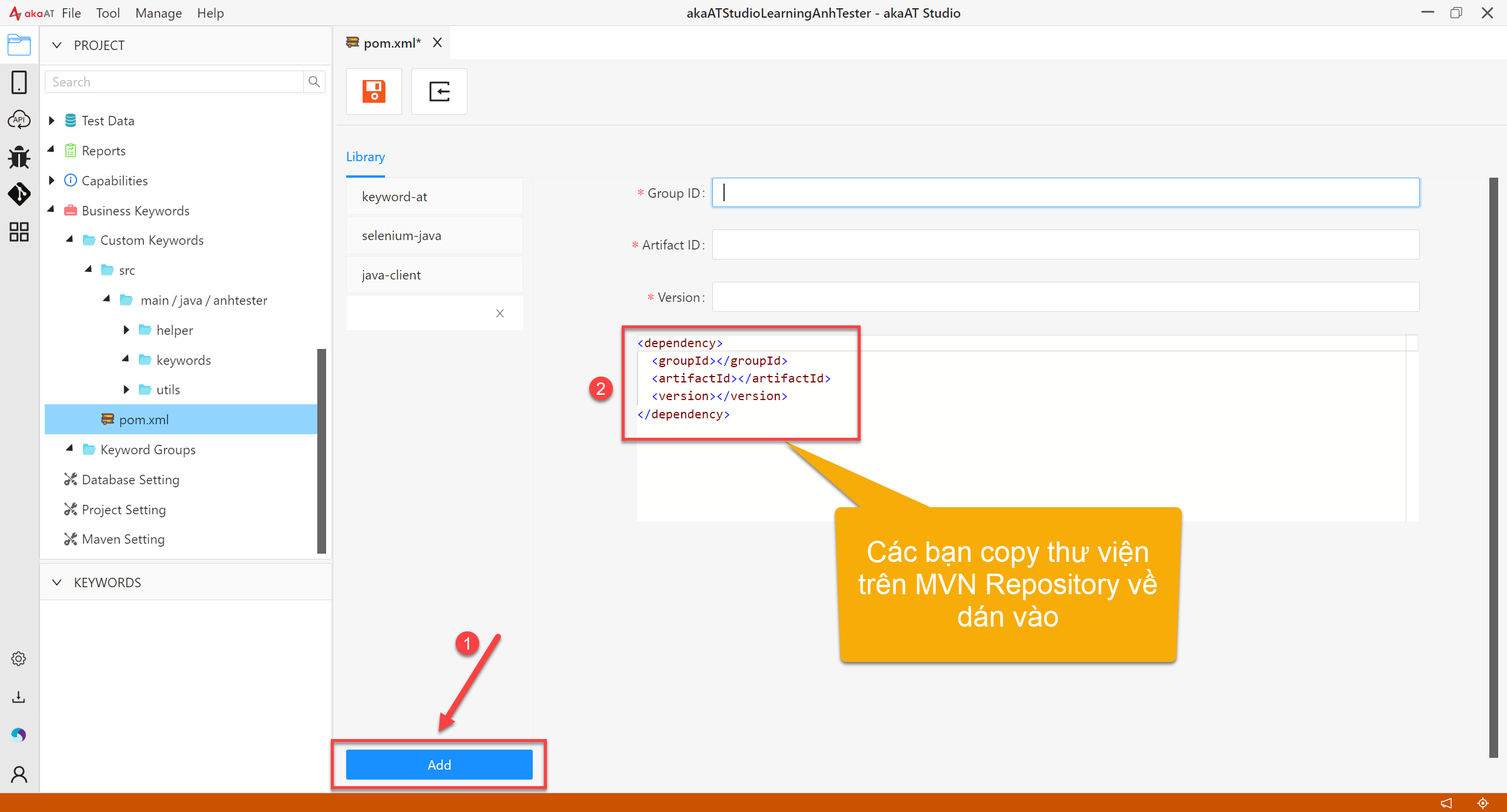The height and width of the screenshot is (812, 1507).
Task: Select the selenium-java library entry
Action: [434, 235]
